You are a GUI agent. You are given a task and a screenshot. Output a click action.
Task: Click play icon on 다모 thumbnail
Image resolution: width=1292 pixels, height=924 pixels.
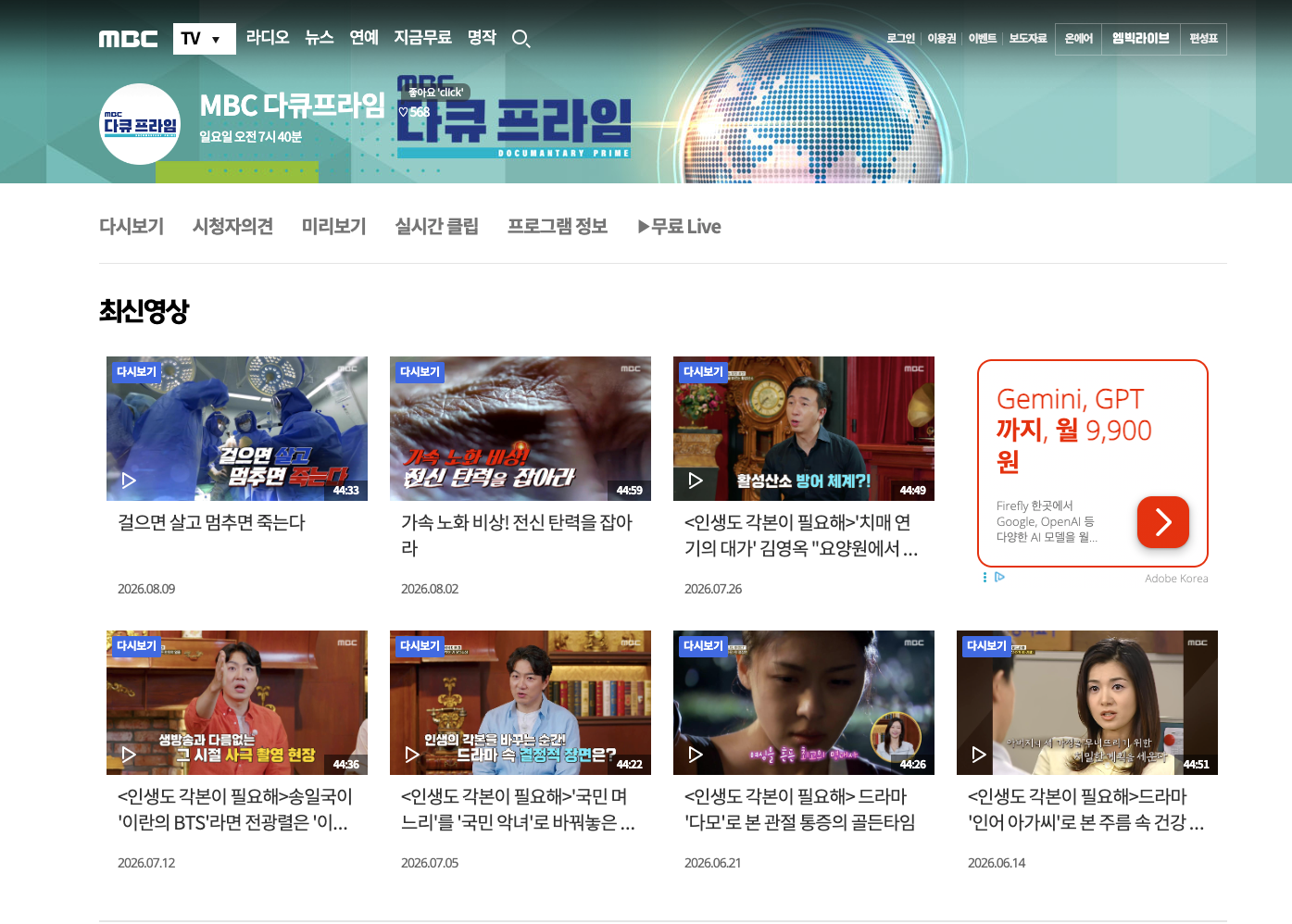(x=696, y=755)
